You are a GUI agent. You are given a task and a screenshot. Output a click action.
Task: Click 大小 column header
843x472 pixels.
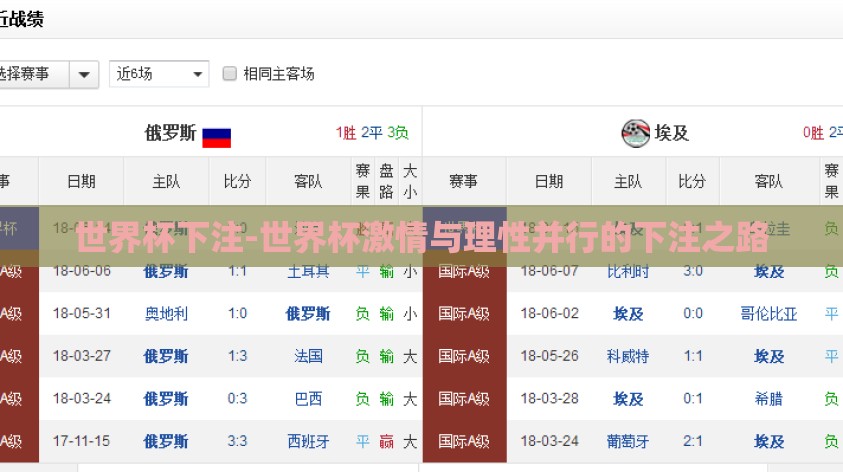point(410,182)
